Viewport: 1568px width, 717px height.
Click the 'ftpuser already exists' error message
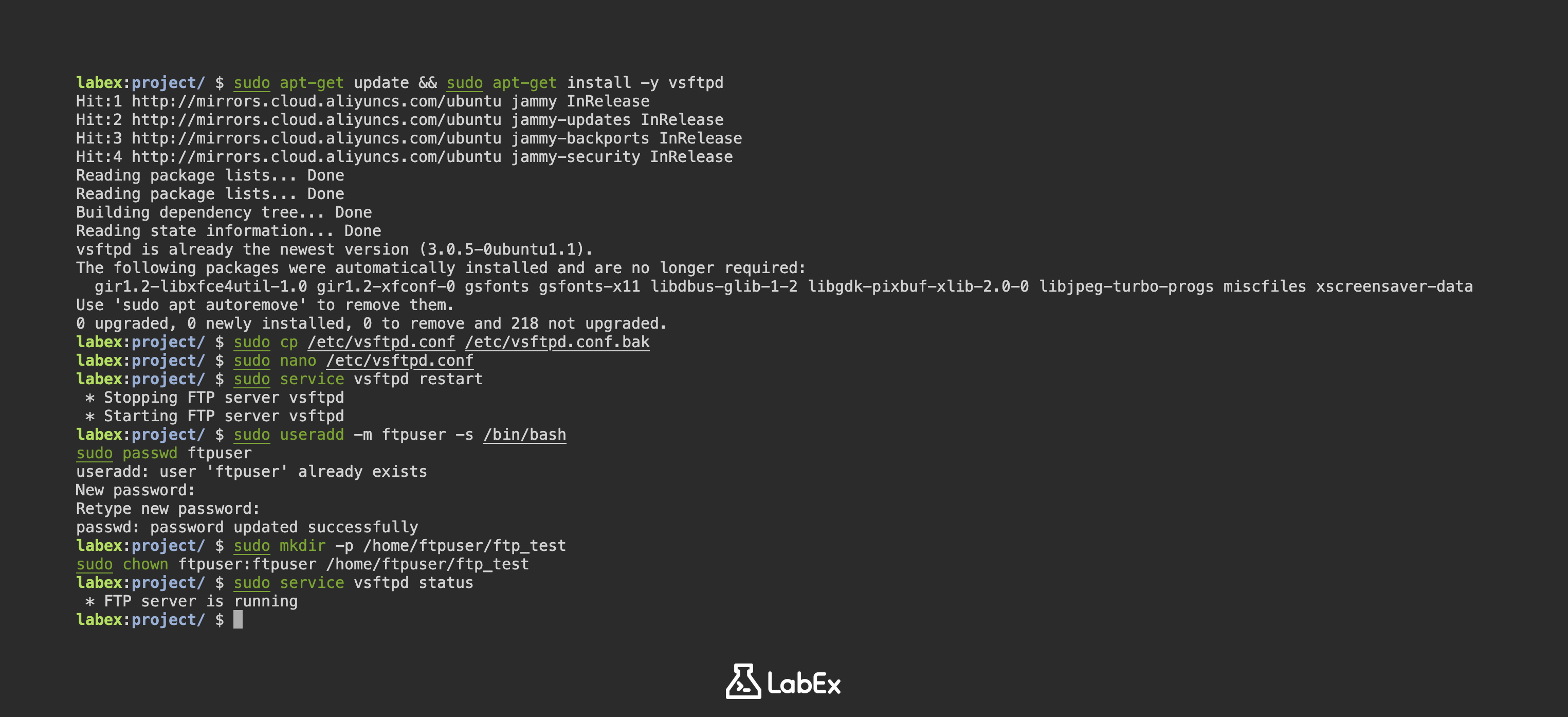point(251,472)
